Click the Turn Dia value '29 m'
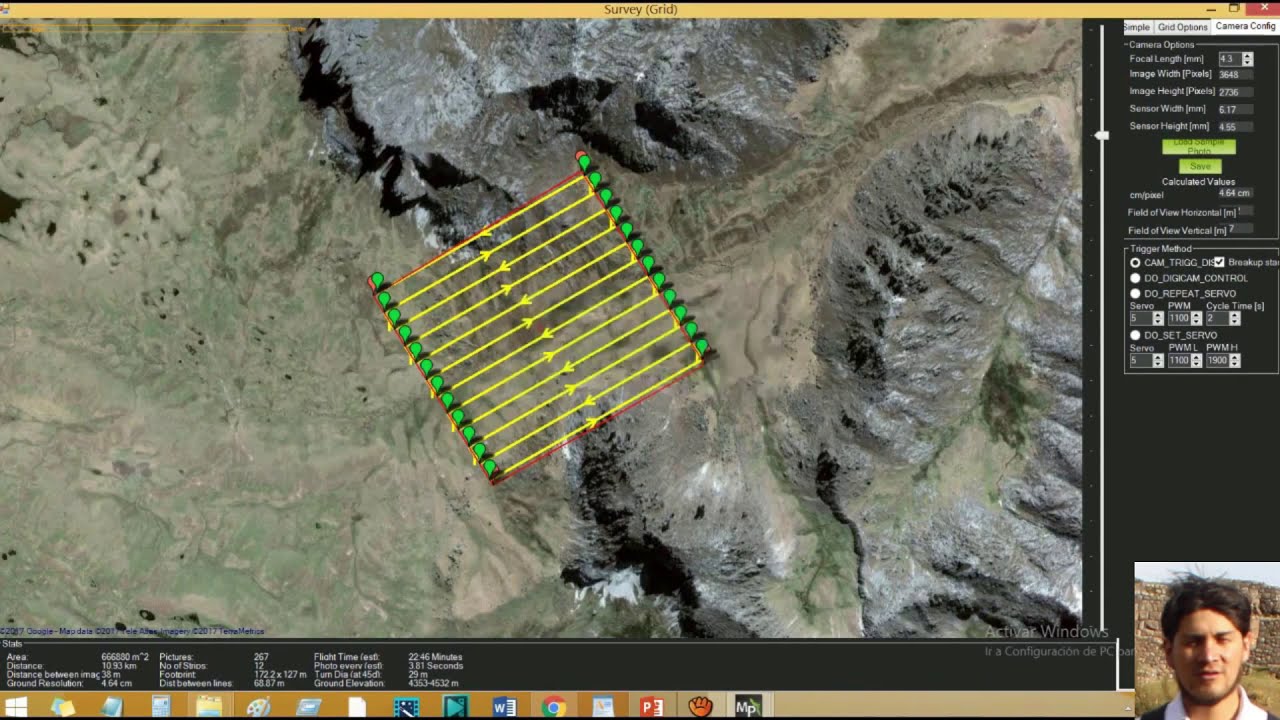The width and height of the screenshot is (1280, 720). pos(418,675)
